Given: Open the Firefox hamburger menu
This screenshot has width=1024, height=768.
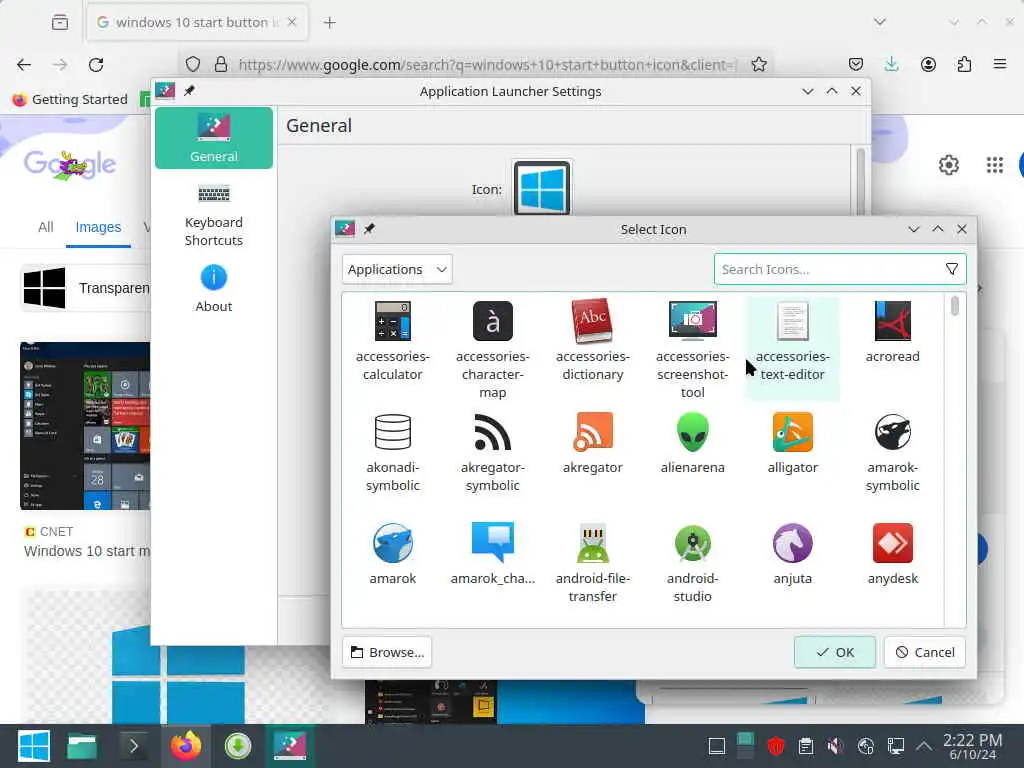Looking at the screenshot, I should pos(999,64).
